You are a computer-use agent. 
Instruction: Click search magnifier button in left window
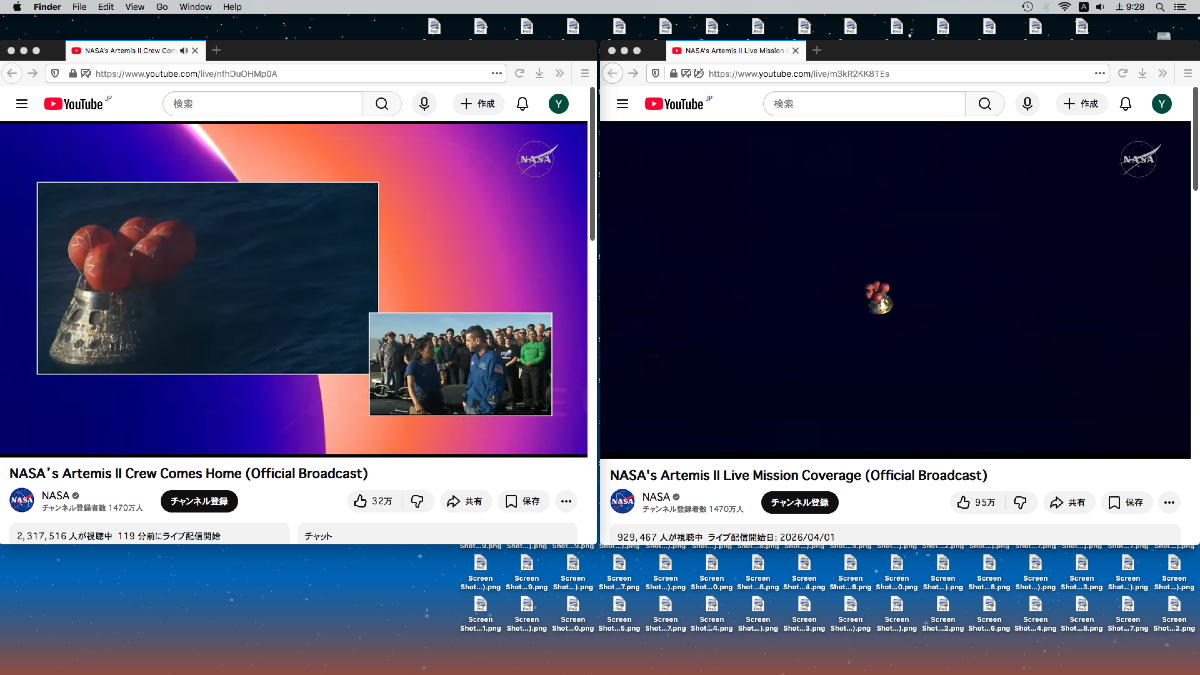point(382,104)
